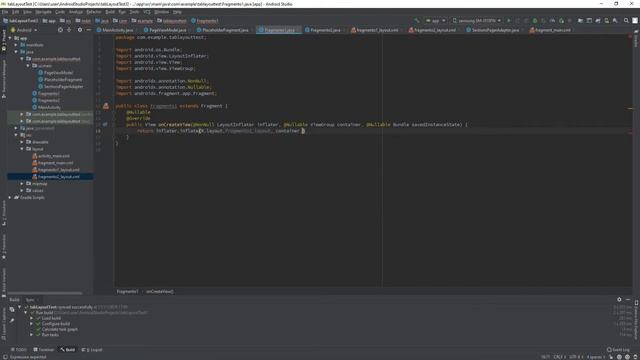Open the TODO tool window button

tap(19, 350)
